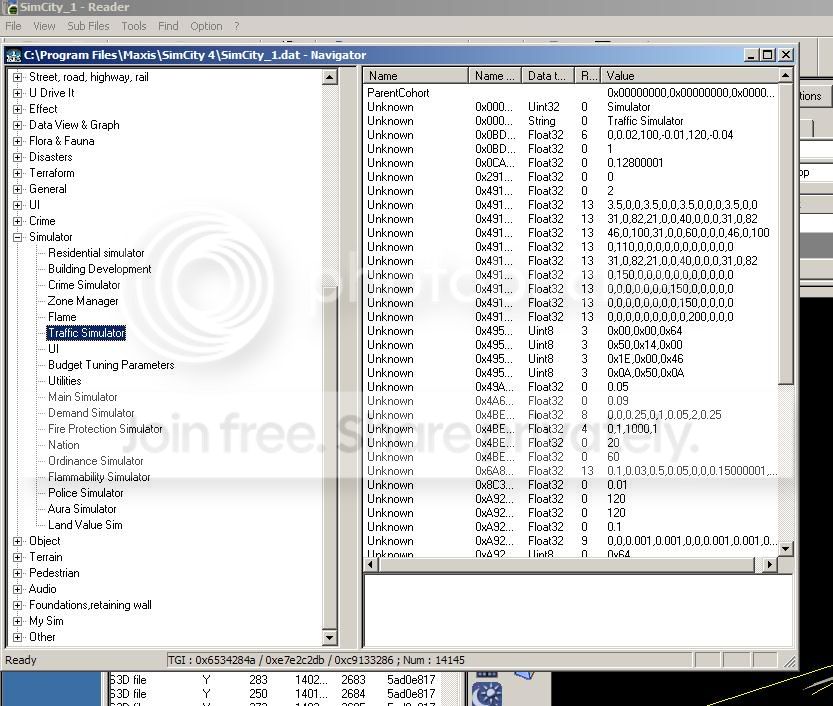Close the Navigator window
Screen dimensions: 833x706
[x=786, y=55]
